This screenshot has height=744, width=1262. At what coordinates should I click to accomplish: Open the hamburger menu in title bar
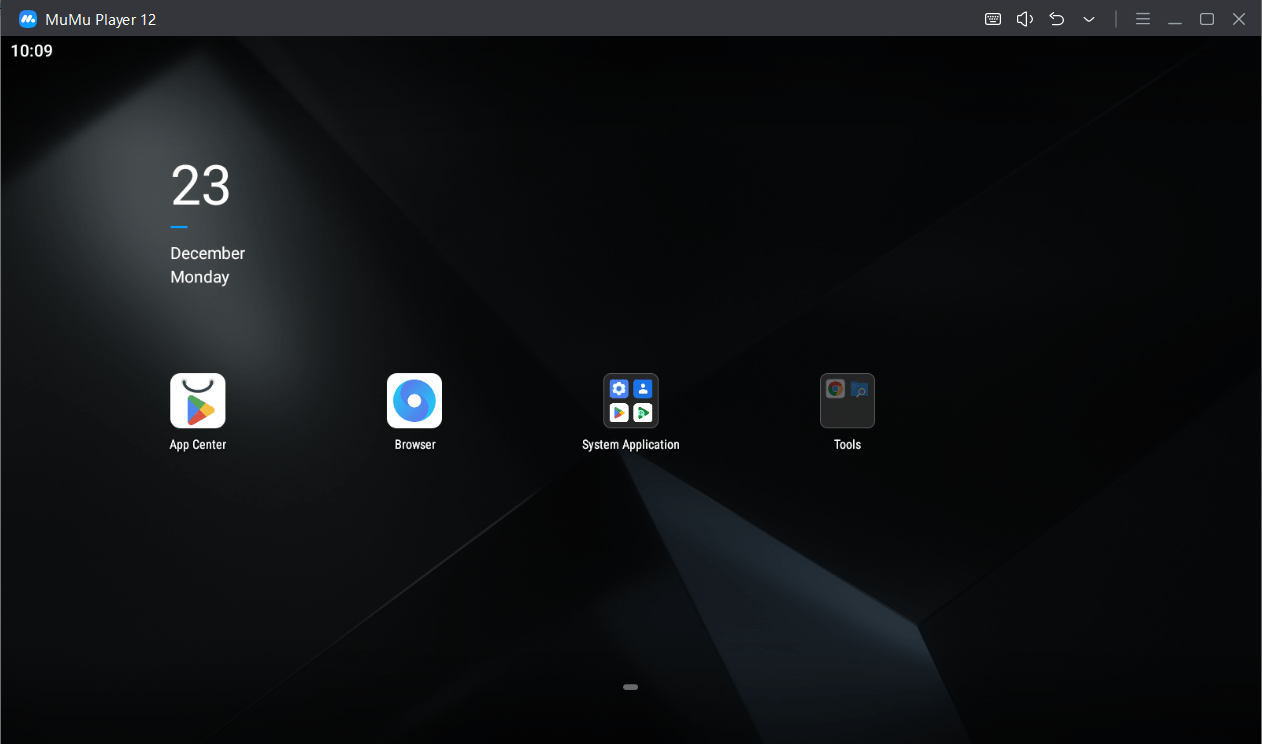point(1143,19)
